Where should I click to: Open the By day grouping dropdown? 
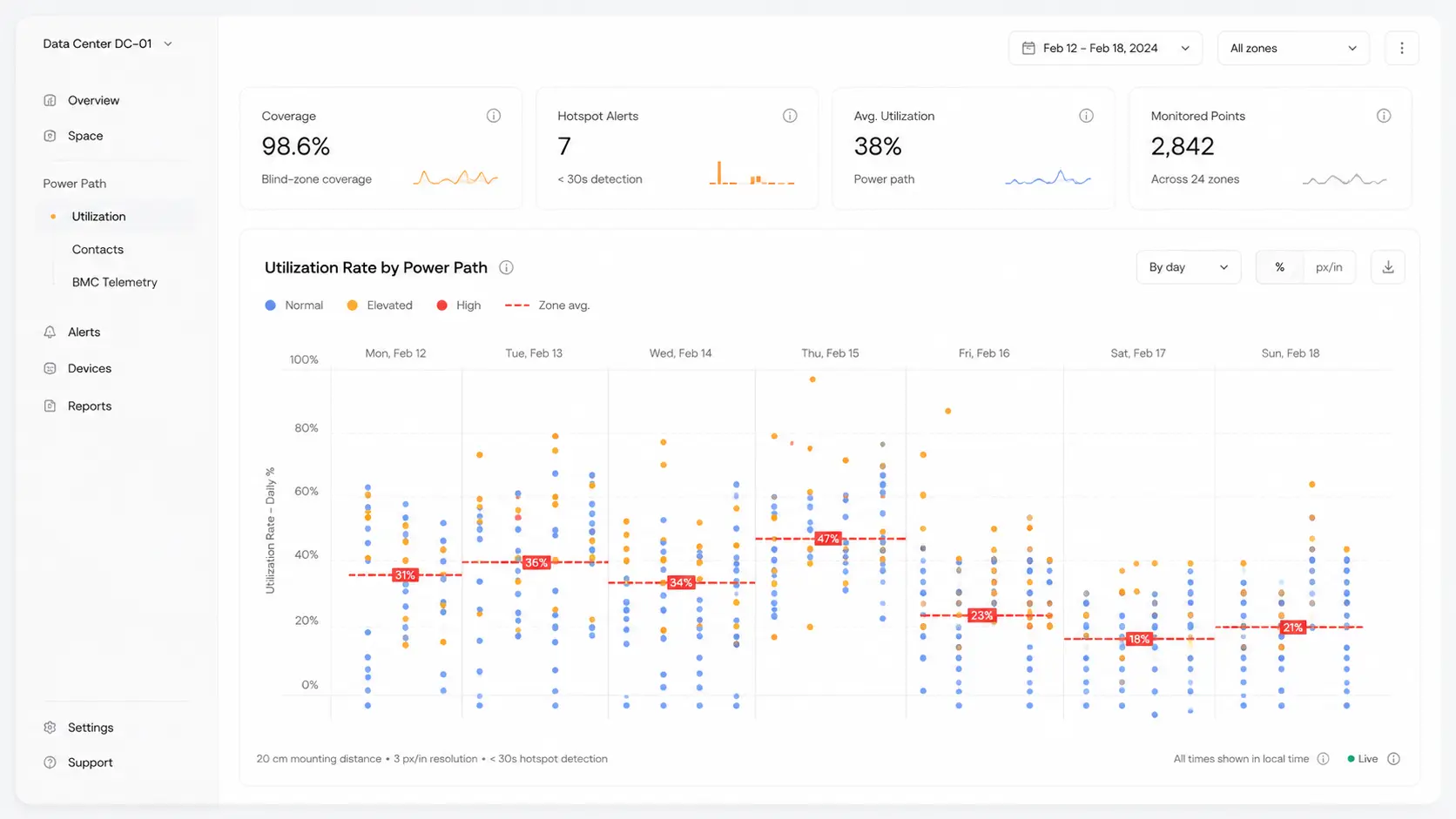click(1189, 267)
